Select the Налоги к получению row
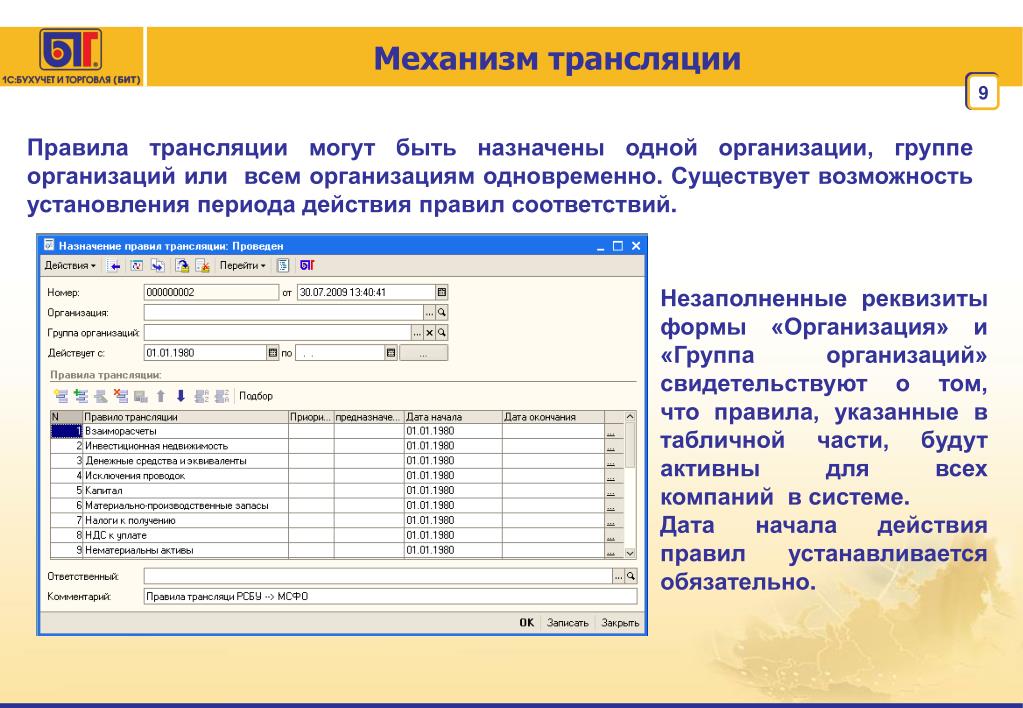Image resolution: width=1023 pixels, height=708 pixels. pos(337,521)
